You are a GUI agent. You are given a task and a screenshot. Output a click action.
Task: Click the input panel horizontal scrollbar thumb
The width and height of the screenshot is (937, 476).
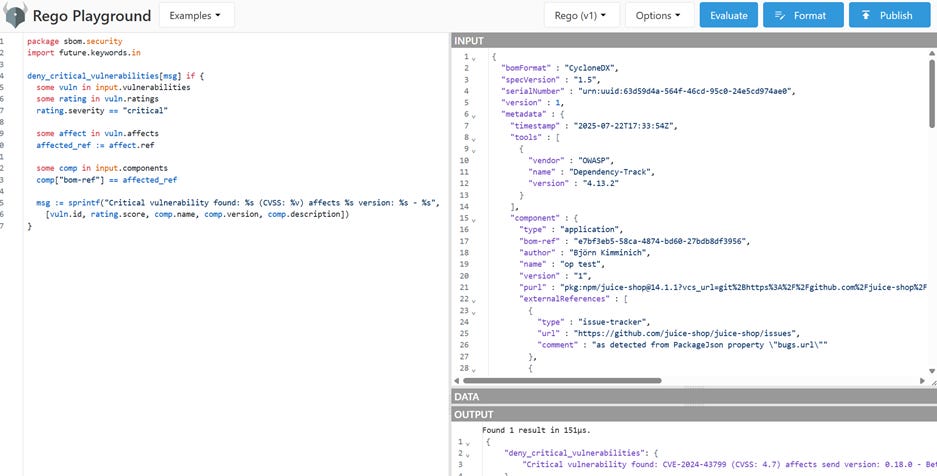[x=562, y=380]
